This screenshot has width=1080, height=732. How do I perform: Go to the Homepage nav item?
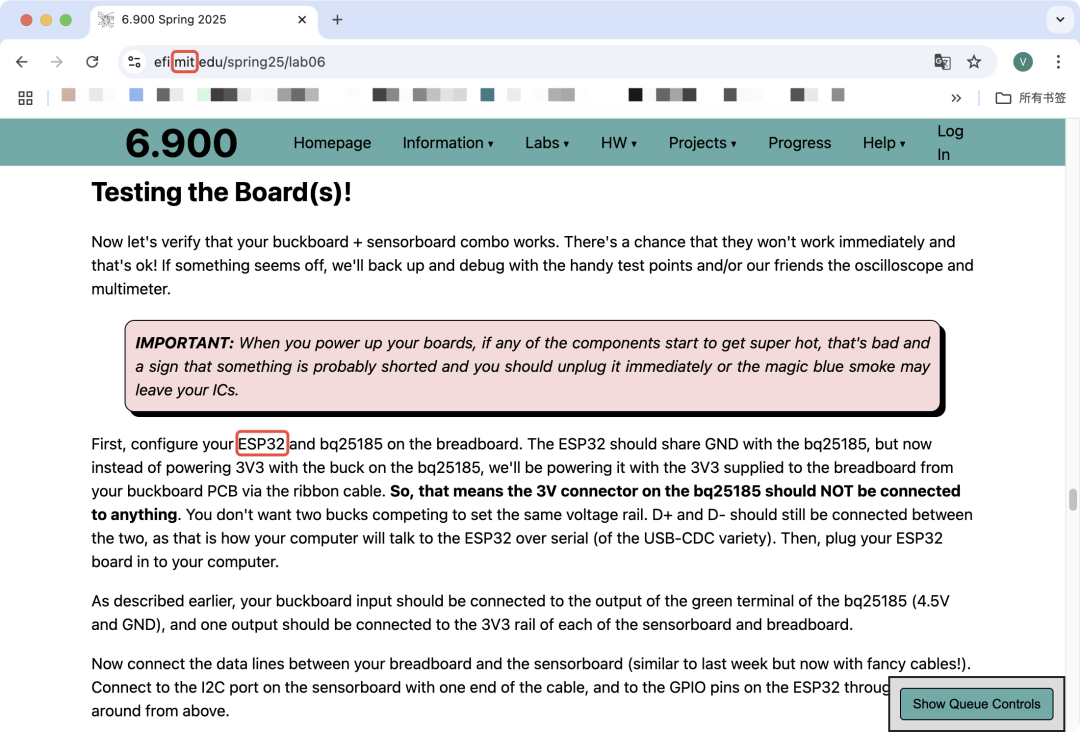[x=332, y=143]
